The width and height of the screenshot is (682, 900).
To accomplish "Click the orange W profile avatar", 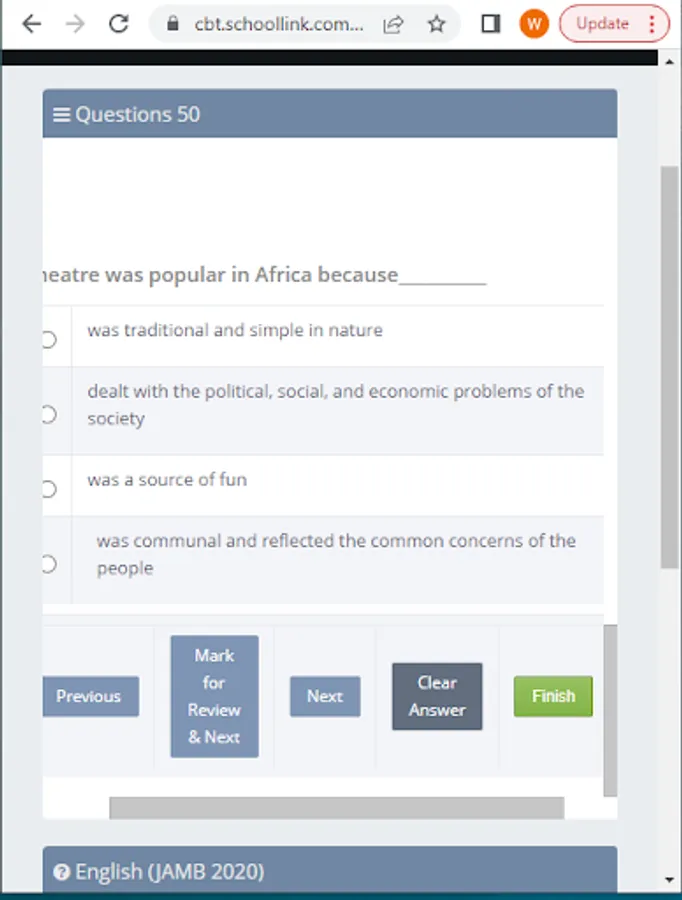I will point(534,24).
